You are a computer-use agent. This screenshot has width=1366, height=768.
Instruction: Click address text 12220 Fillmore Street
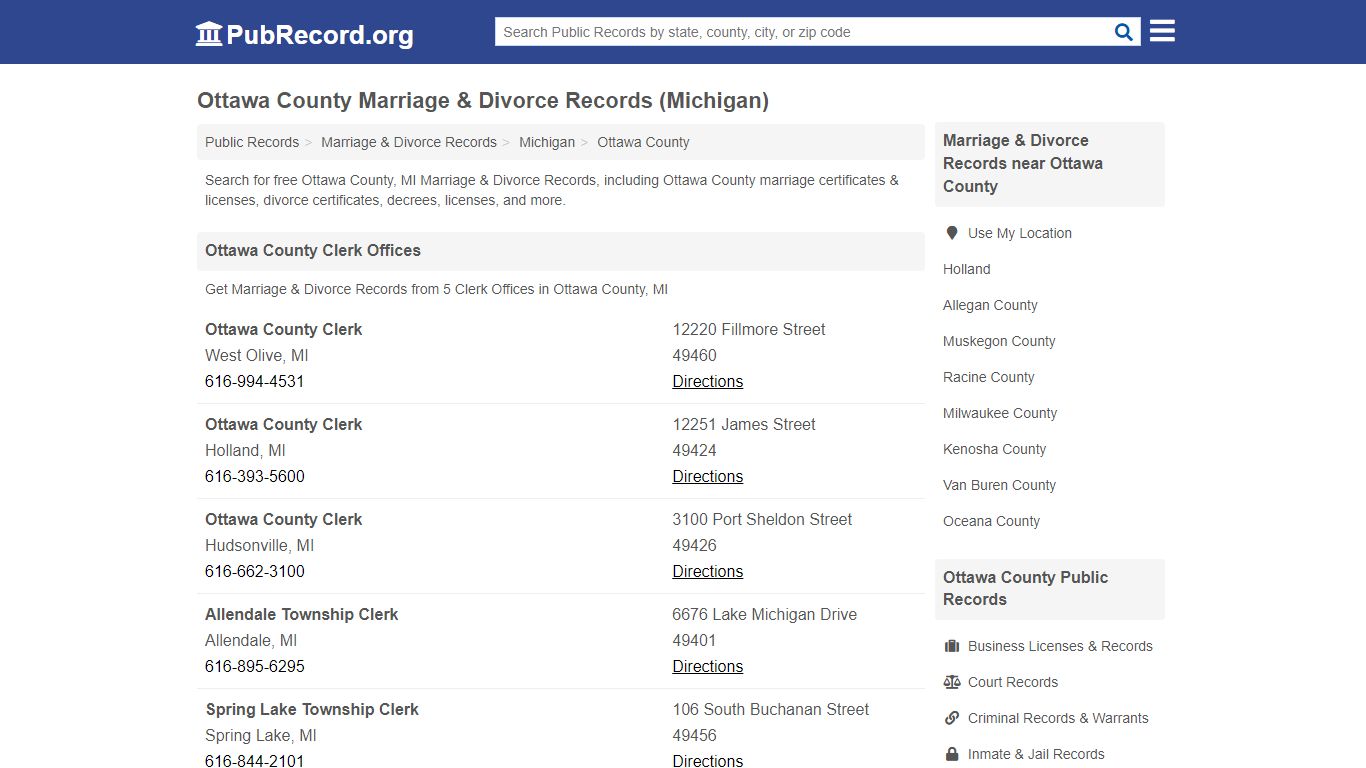point(749,329)
